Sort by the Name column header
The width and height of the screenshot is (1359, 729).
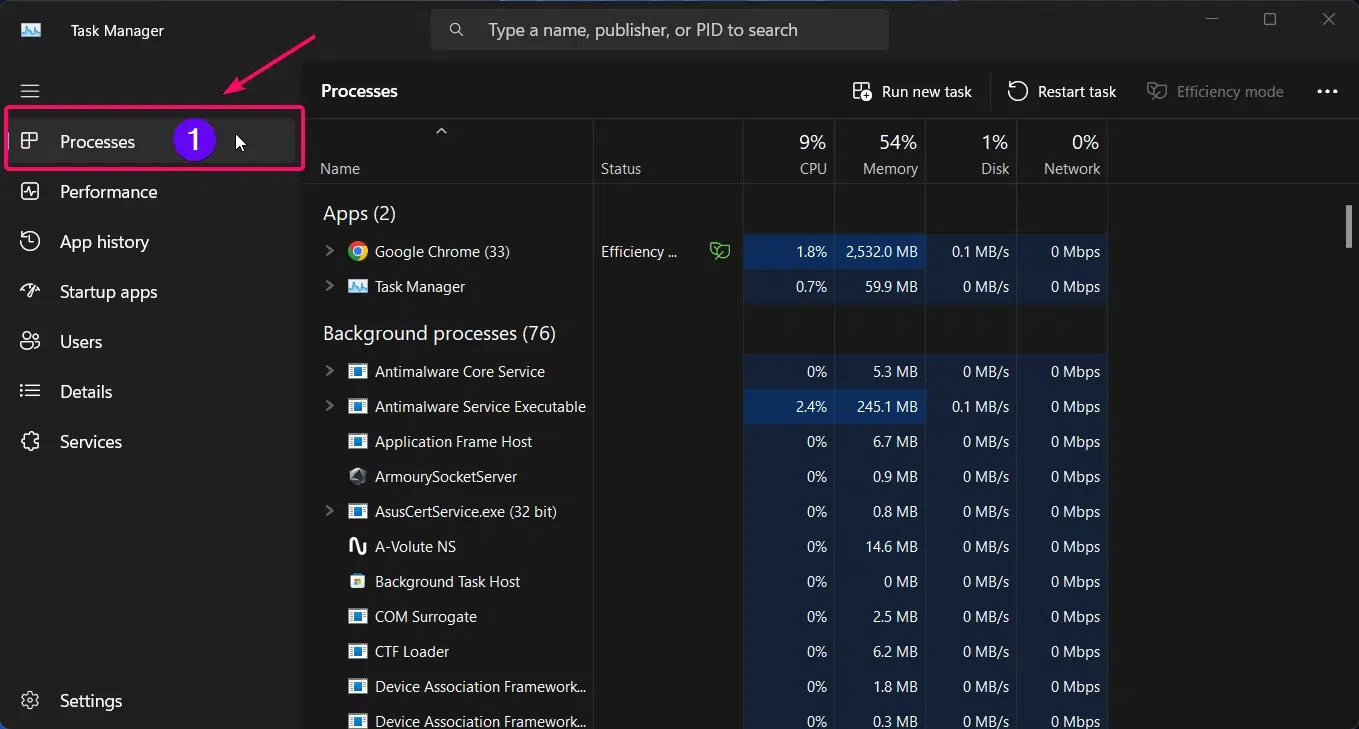tap(340, 169)
